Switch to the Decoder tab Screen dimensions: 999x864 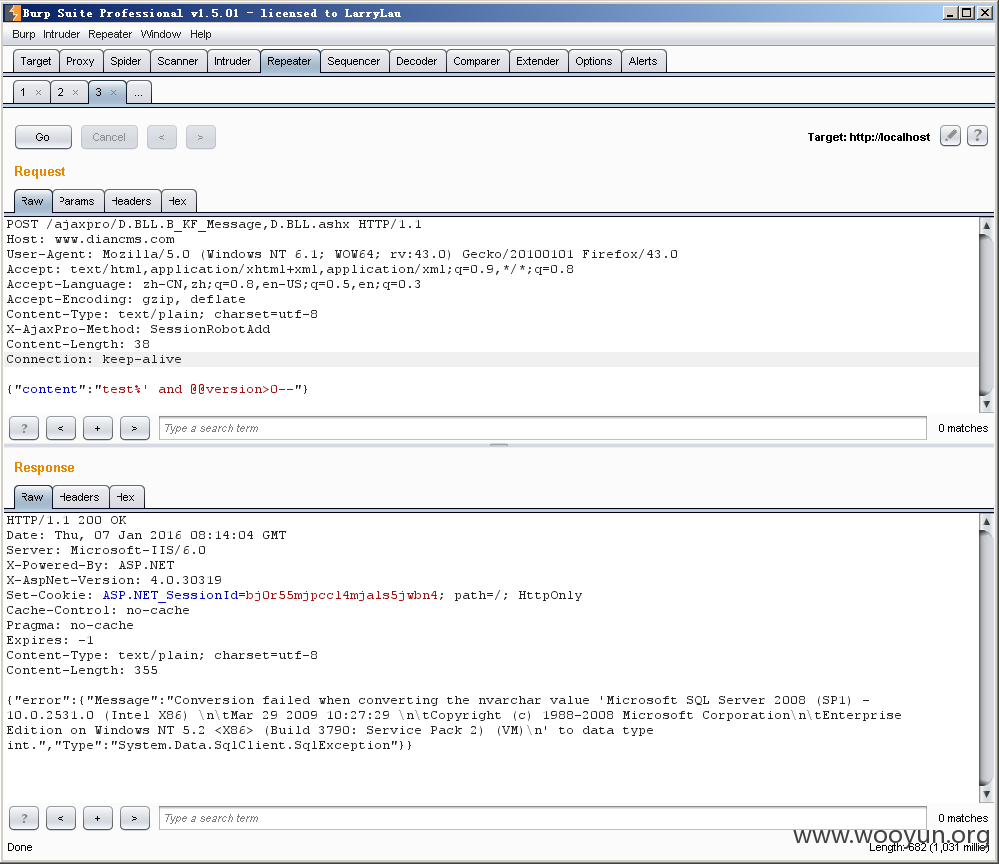[x=417, y=61]
